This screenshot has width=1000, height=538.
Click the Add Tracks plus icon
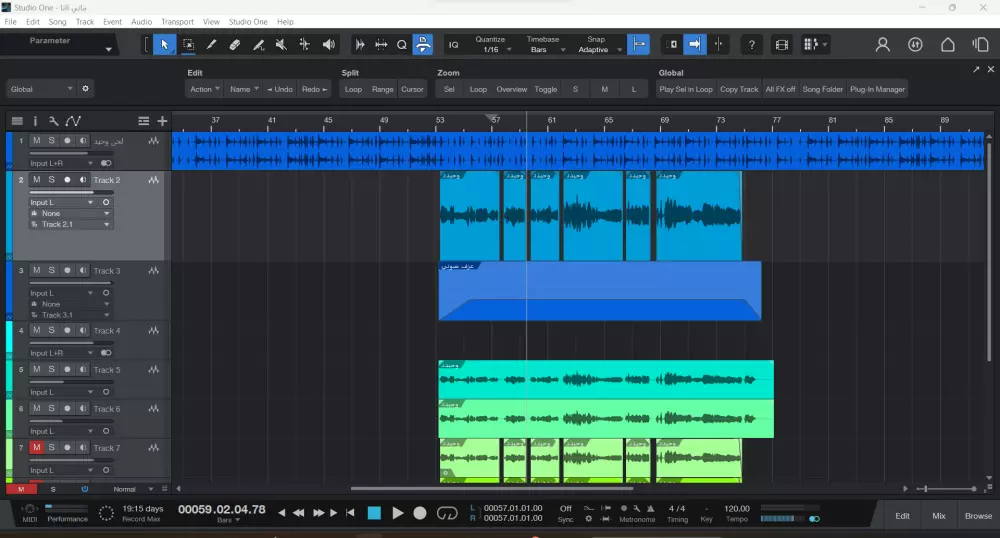[162, 121]
